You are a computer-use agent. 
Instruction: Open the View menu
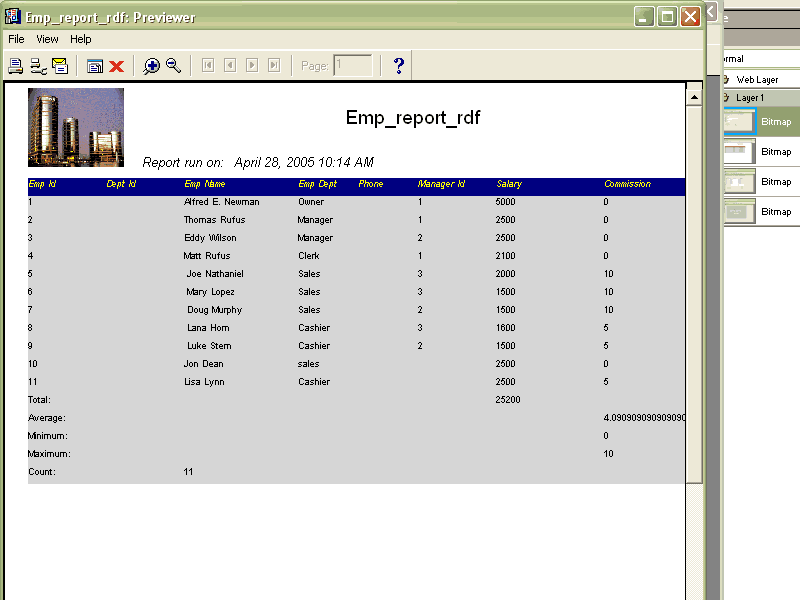(x=47, y=39)
